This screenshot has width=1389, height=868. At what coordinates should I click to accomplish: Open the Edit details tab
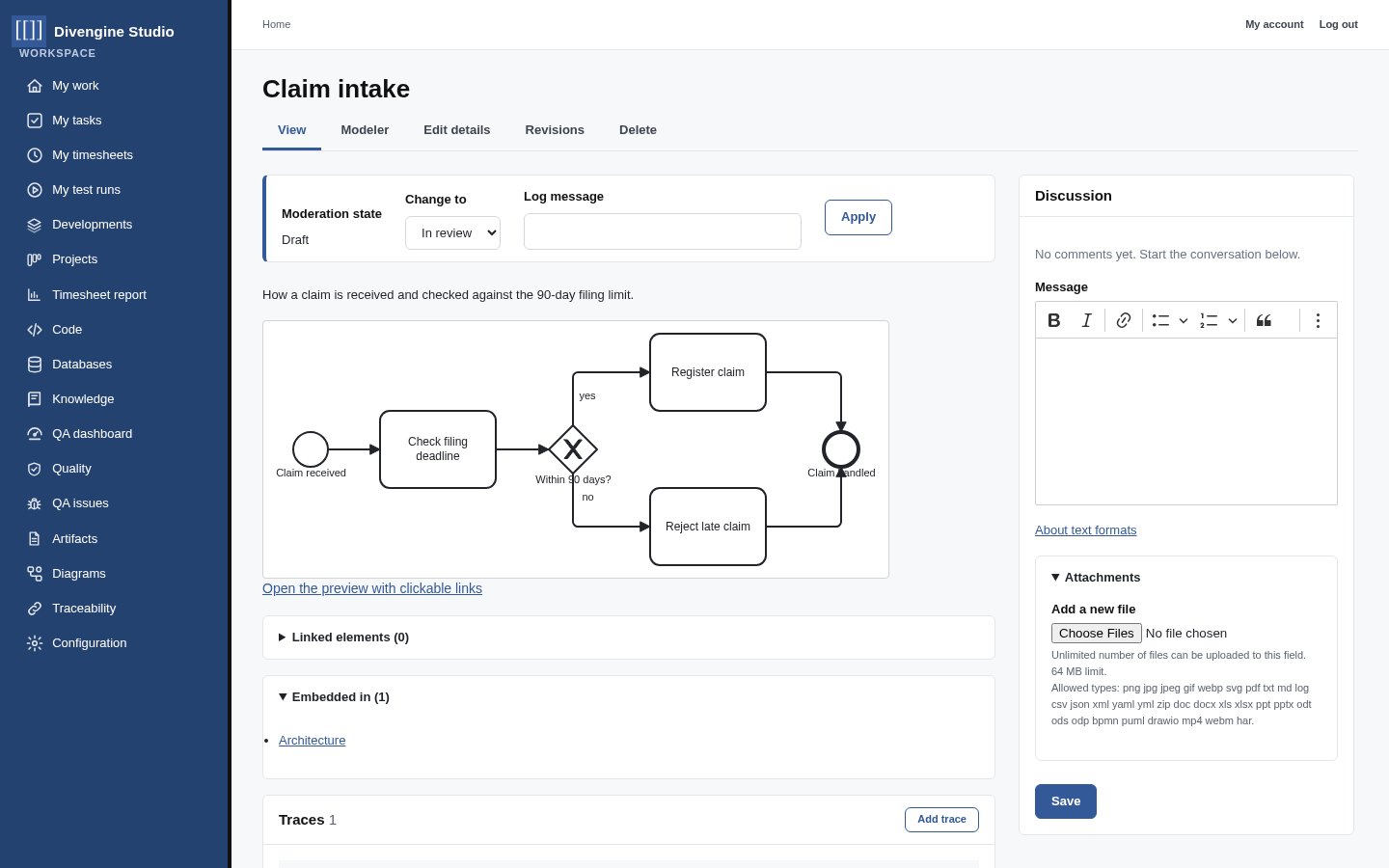(x=457, y=130)
